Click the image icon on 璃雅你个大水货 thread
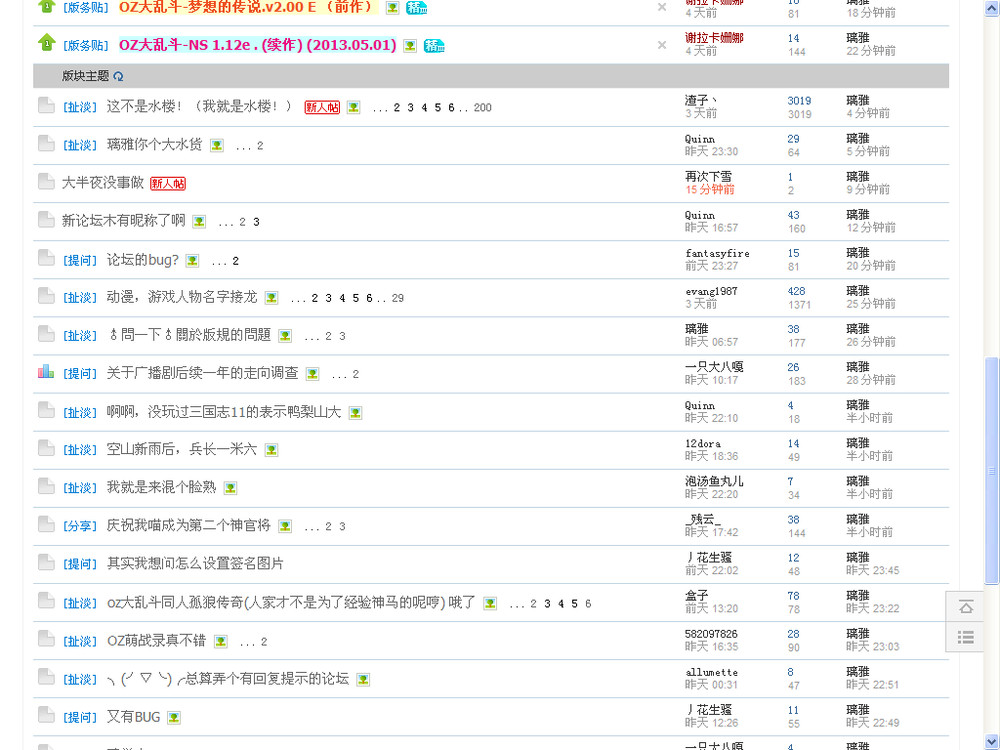 coord(217,145)
